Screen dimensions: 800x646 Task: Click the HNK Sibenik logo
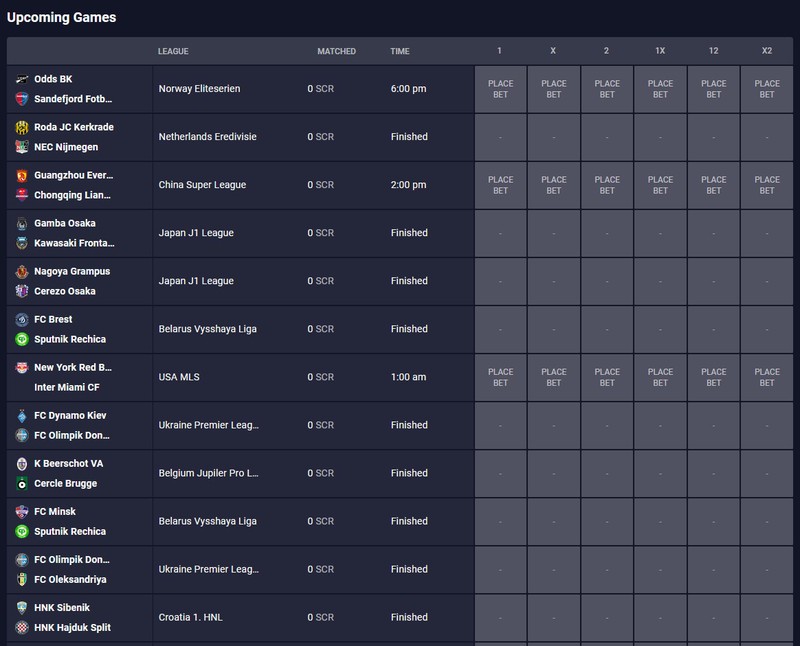pos(22,608)
